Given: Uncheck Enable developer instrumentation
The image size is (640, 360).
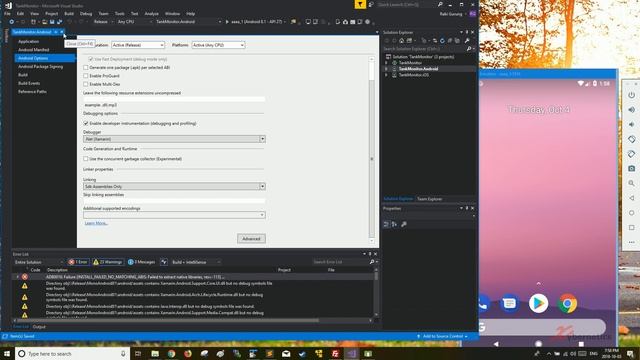Looking at the screenshot, I should click(86, 123).
